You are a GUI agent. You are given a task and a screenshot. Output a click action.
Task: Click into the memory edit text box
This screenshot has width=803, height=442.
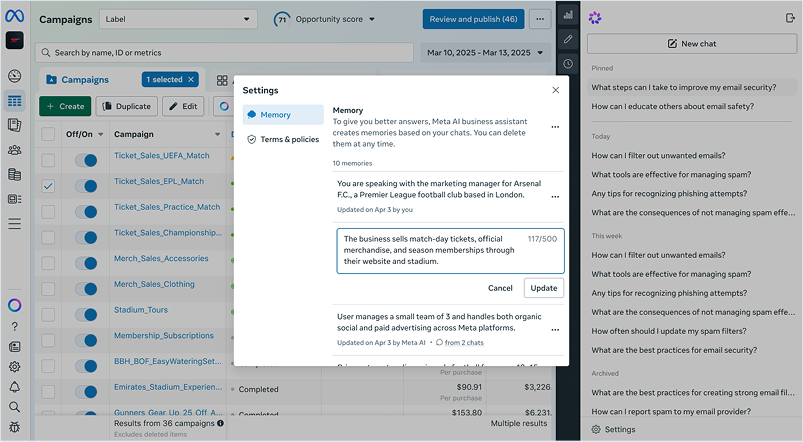click(x=450, y=251)
